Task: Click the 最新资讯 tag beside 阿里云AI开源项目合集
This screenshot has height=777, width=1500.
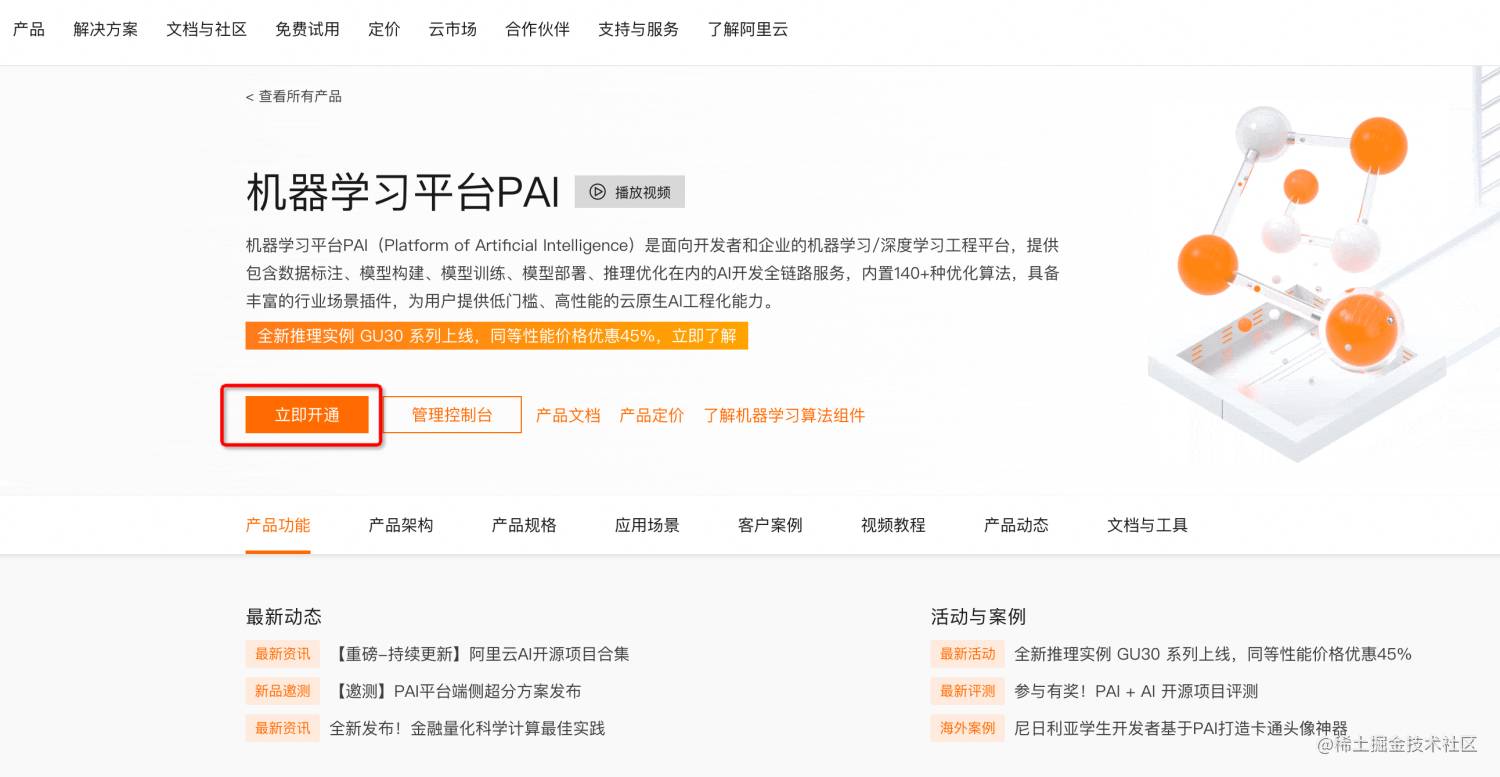Action: tap(283, 654)
